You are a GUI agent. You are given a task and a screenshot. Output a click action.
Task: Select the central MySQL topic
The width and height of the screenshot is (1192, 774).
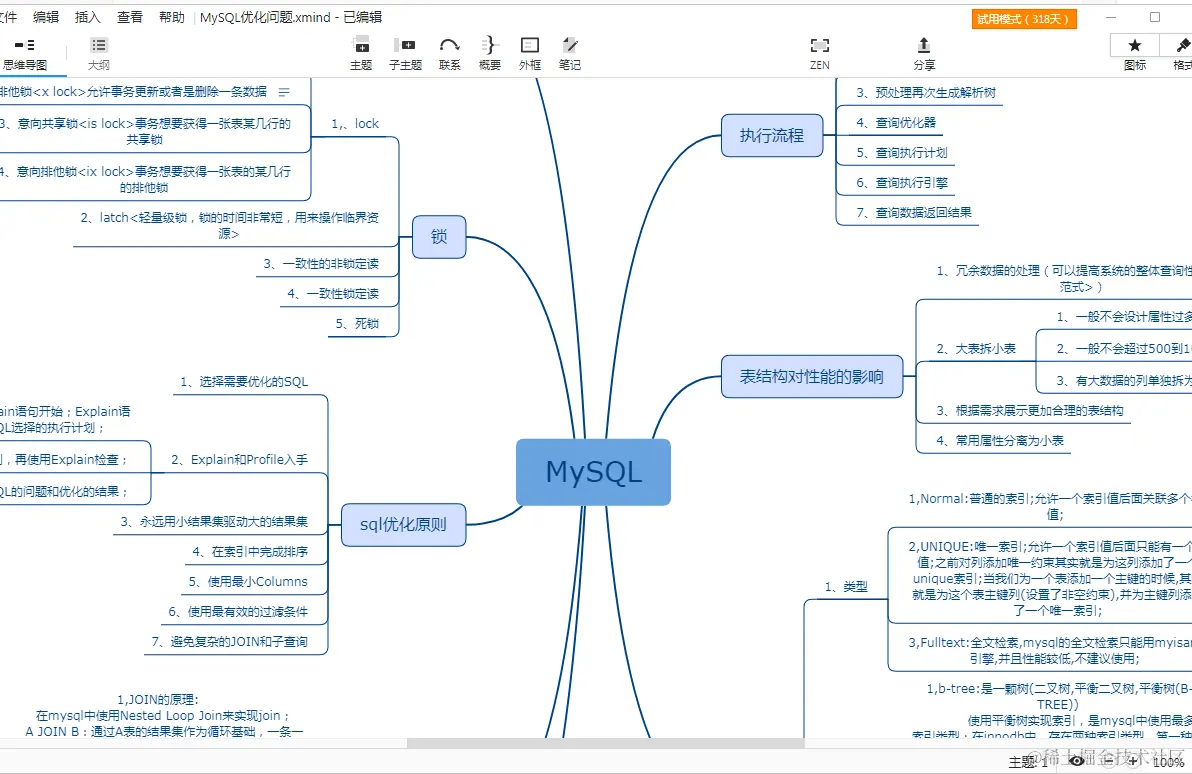(593, 471)
